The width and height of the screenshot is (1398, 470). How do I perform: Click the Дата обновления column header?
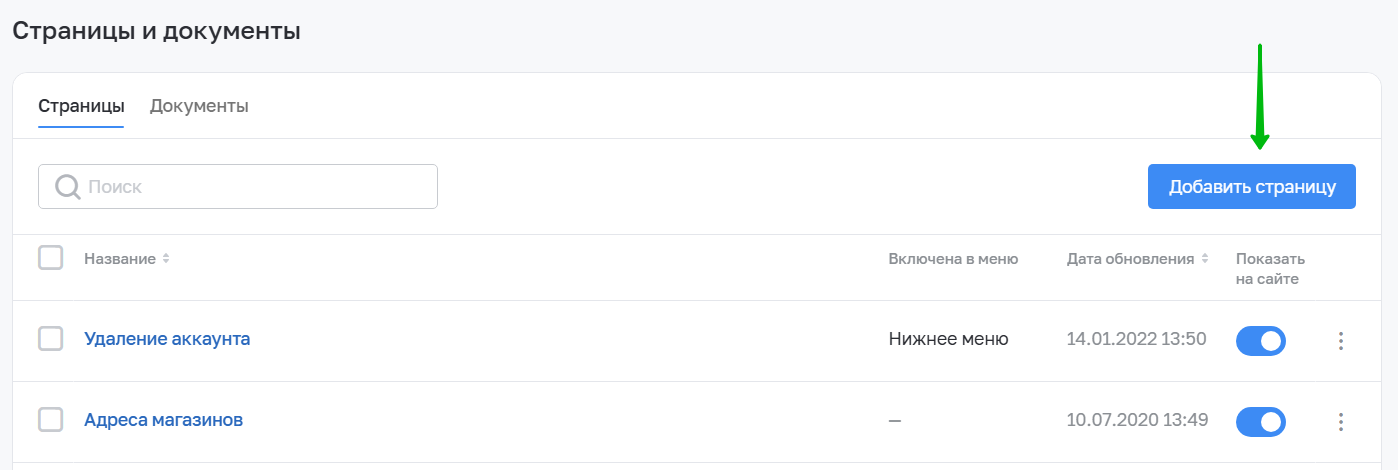(x=1130, y=259)
